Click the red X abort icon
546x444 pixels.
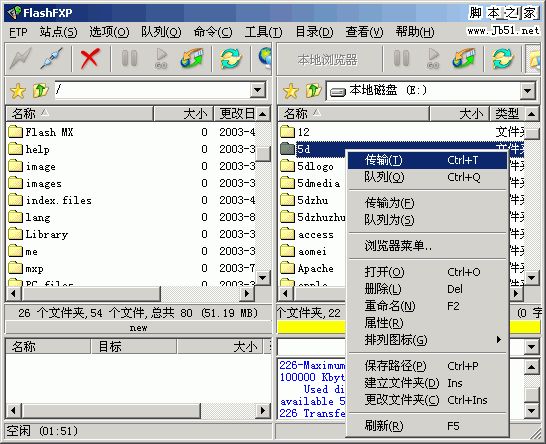tap(90, 59)
